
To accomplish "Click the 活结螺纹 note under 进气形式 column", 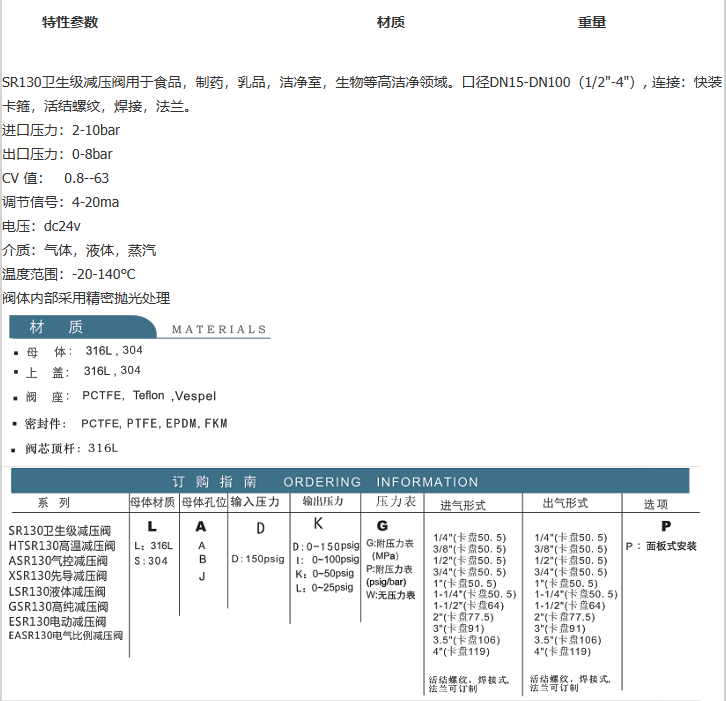I will click(469, 684).
